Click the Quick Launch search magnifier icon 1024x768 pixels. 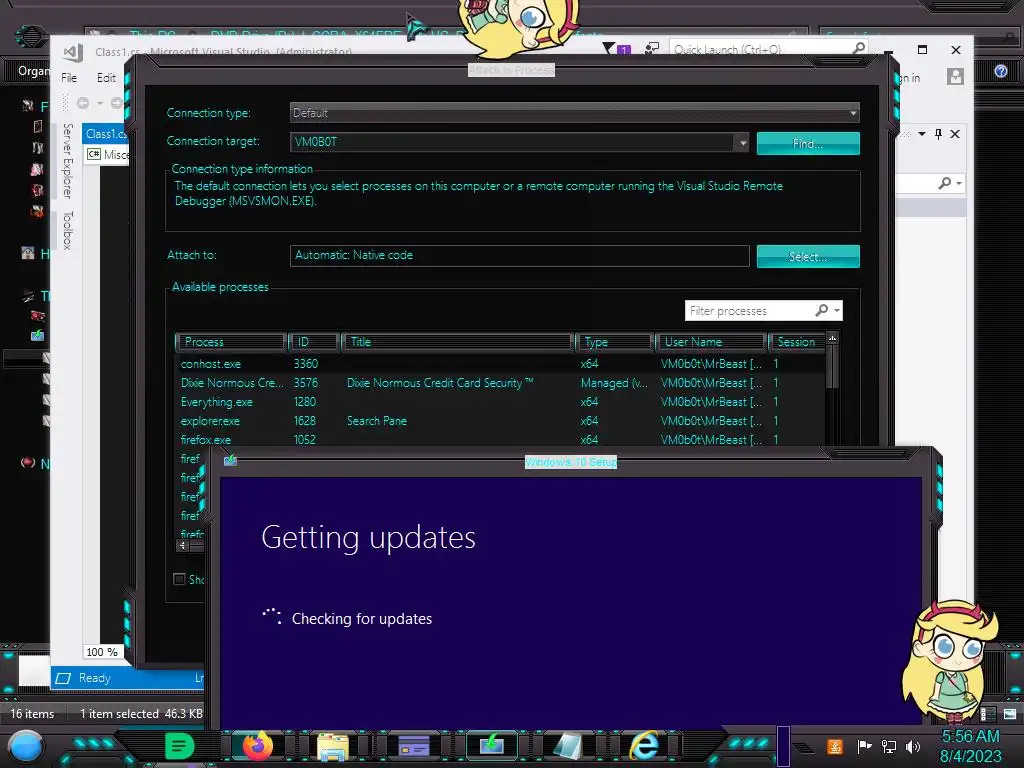coord(859,48)
